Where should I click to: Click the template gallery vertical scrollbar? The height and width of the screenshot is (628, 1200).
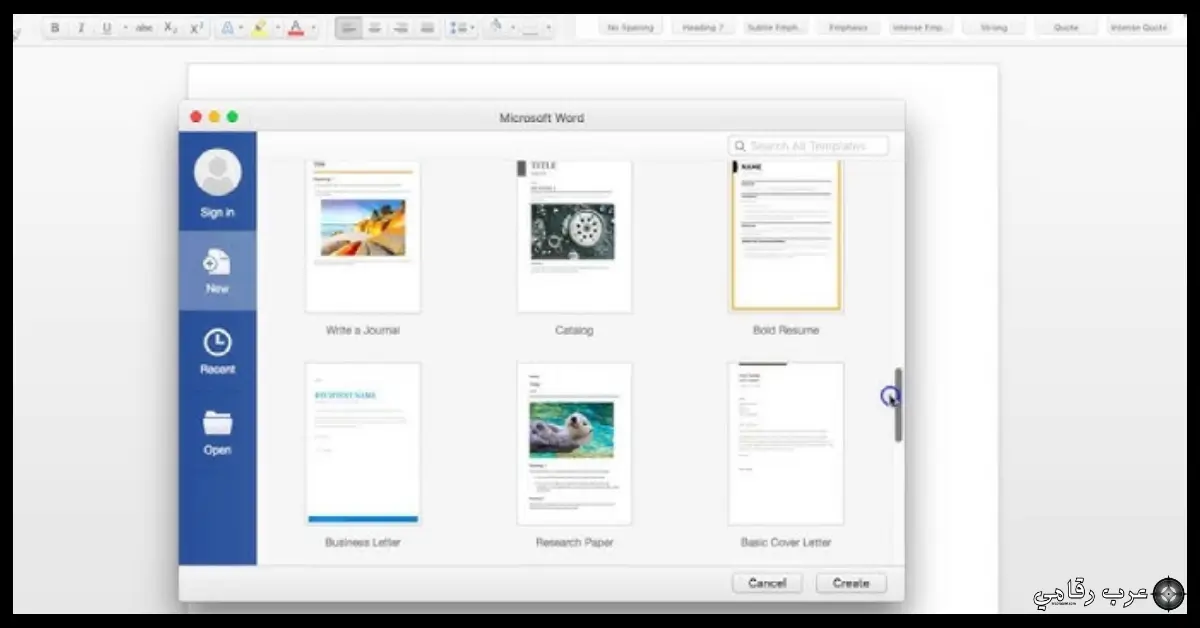click(x=898, y=405)
